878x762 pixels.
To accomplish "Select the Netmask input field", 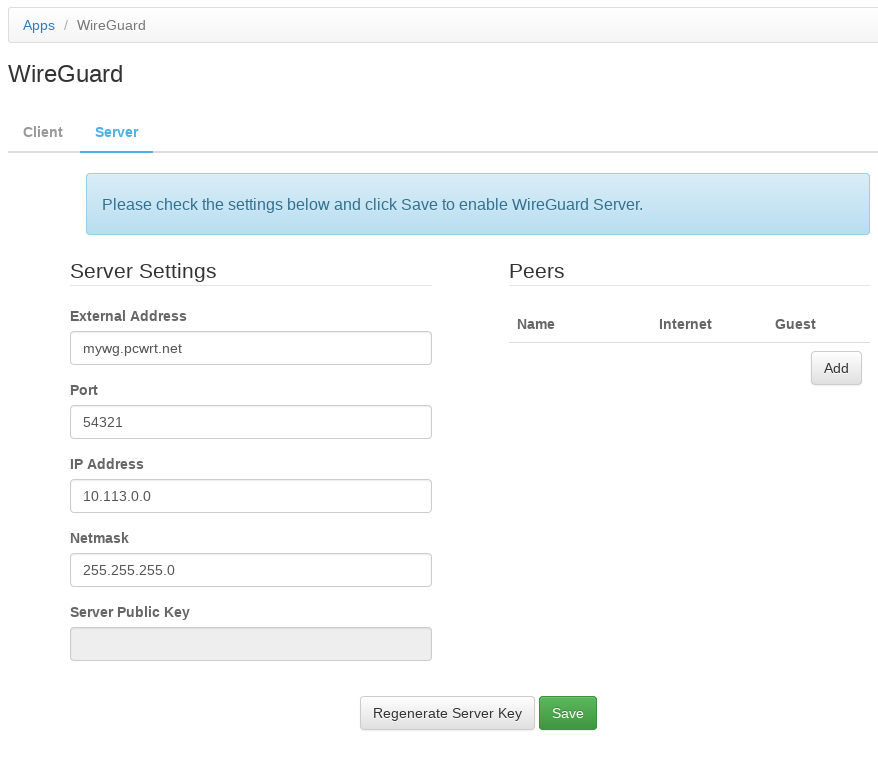I will tap(250, 570).
